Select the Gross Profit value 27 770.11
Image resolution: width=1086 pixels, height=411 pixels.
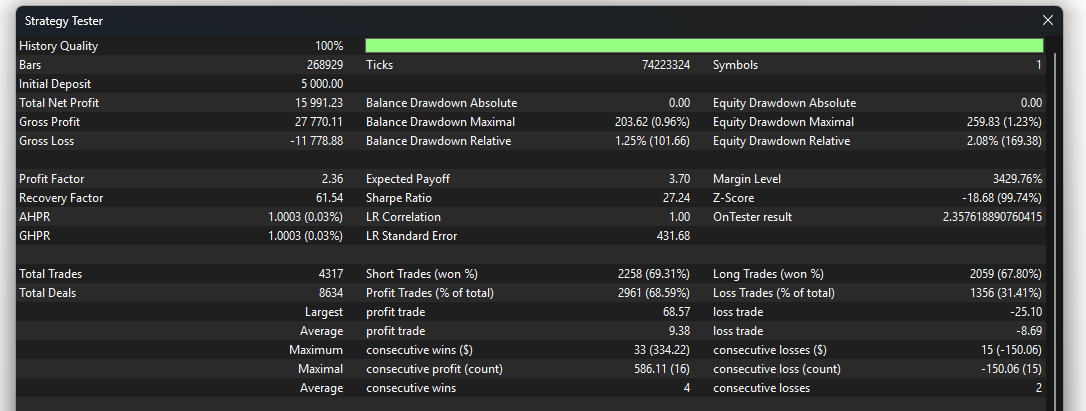(319, 122)
